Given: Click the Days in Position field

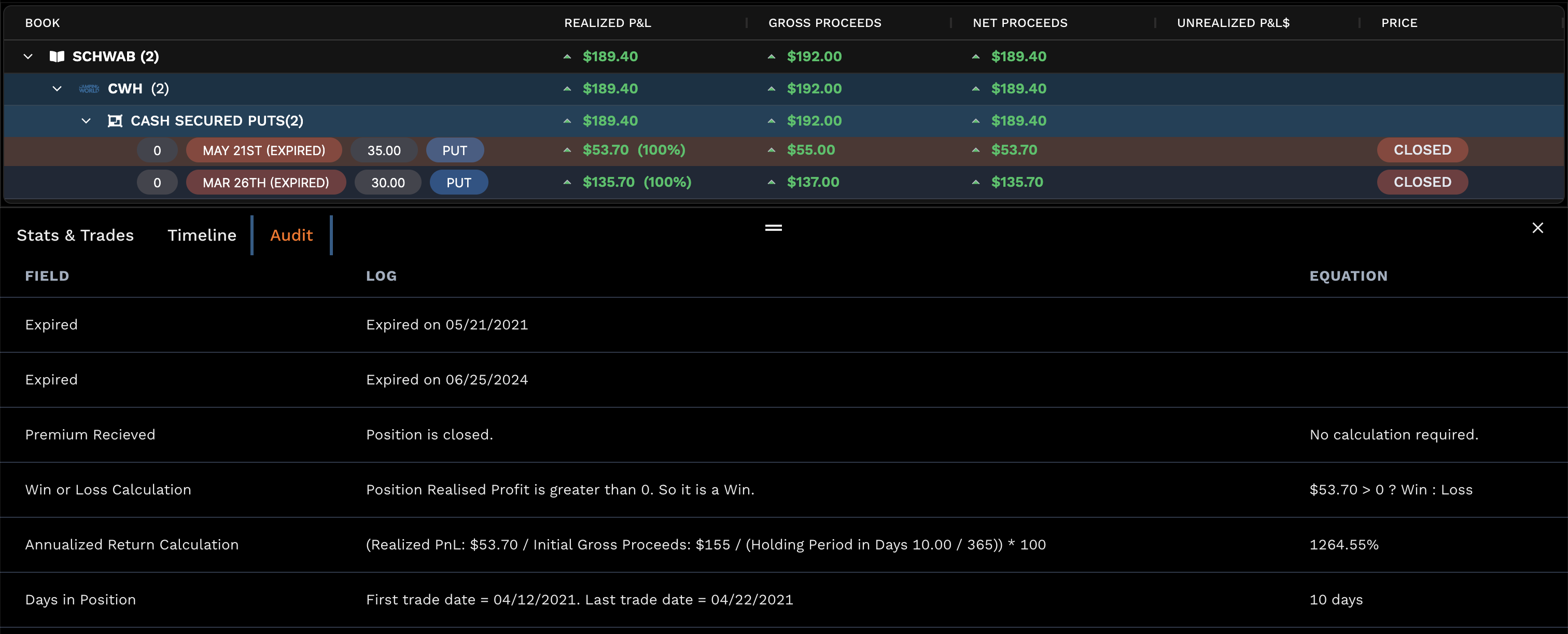Looking at the screenshot, I should click(80, 600).
